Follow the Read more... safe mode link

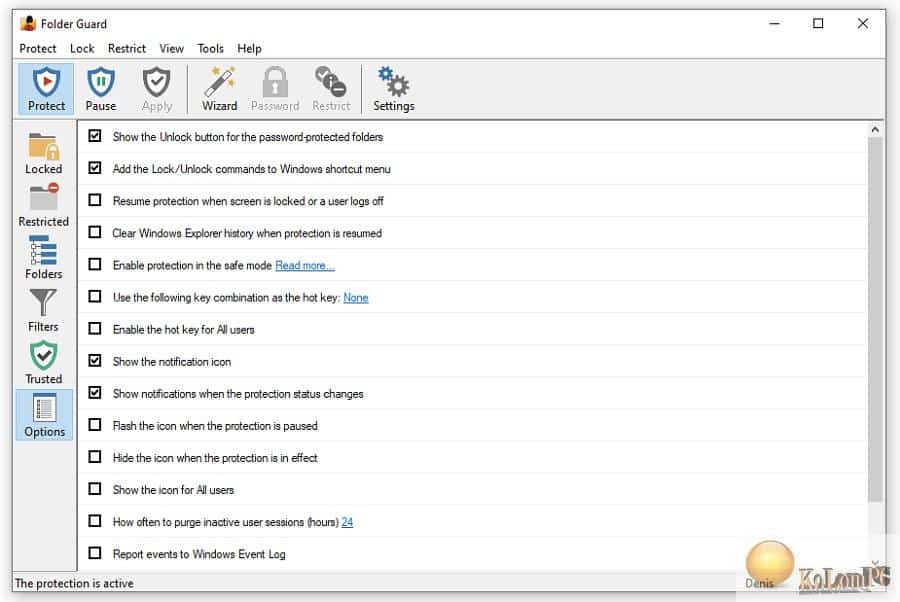[x=305, y=266]
